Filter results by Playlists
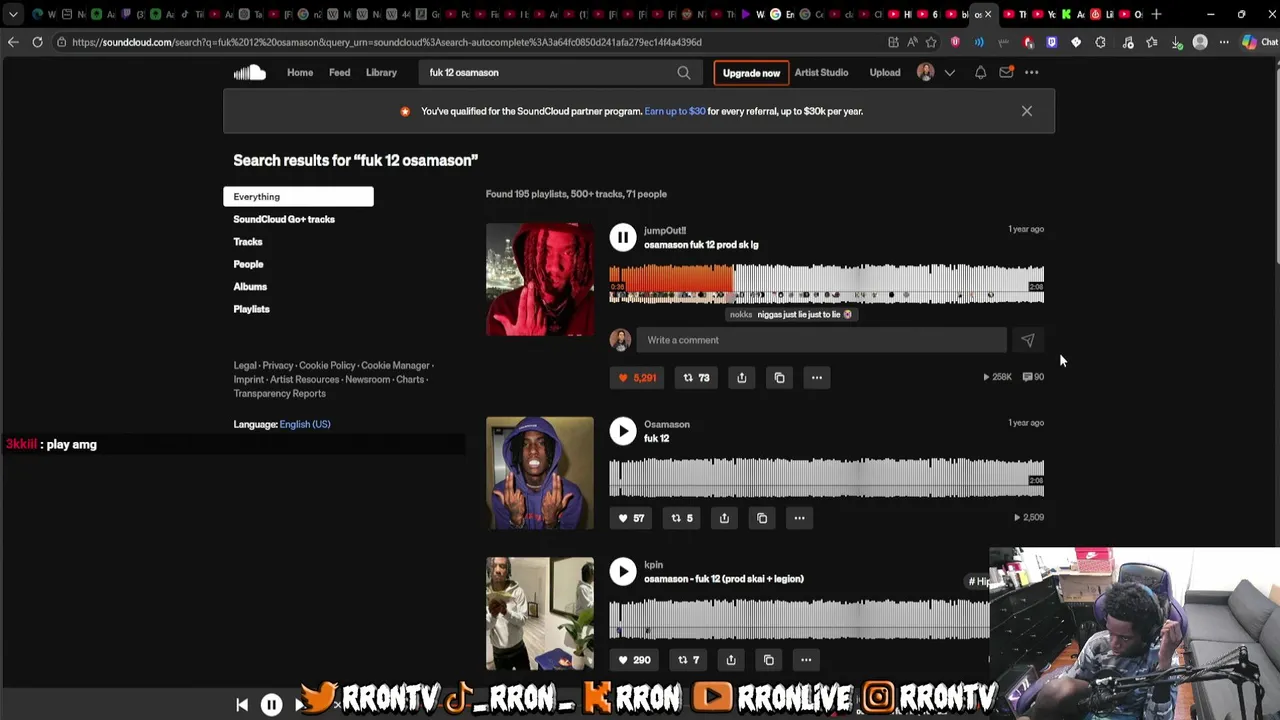This screenshot has height=720, width=1280. [x=252, y=309]
